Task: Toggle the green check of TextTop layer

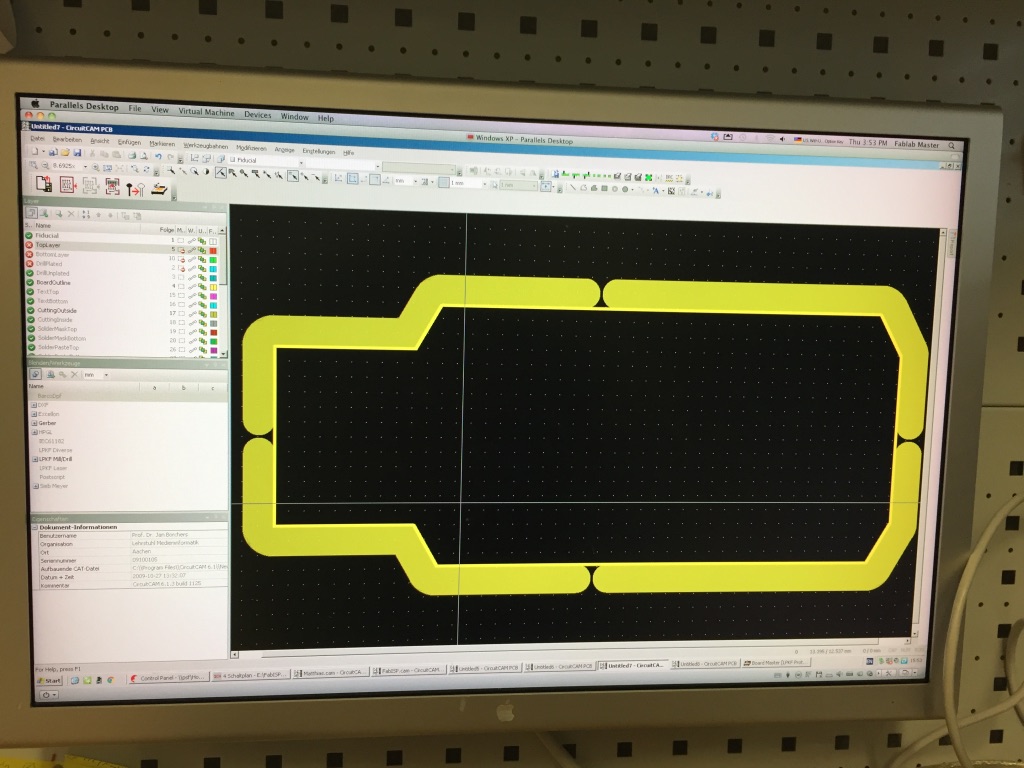Action: coord(29,291)
